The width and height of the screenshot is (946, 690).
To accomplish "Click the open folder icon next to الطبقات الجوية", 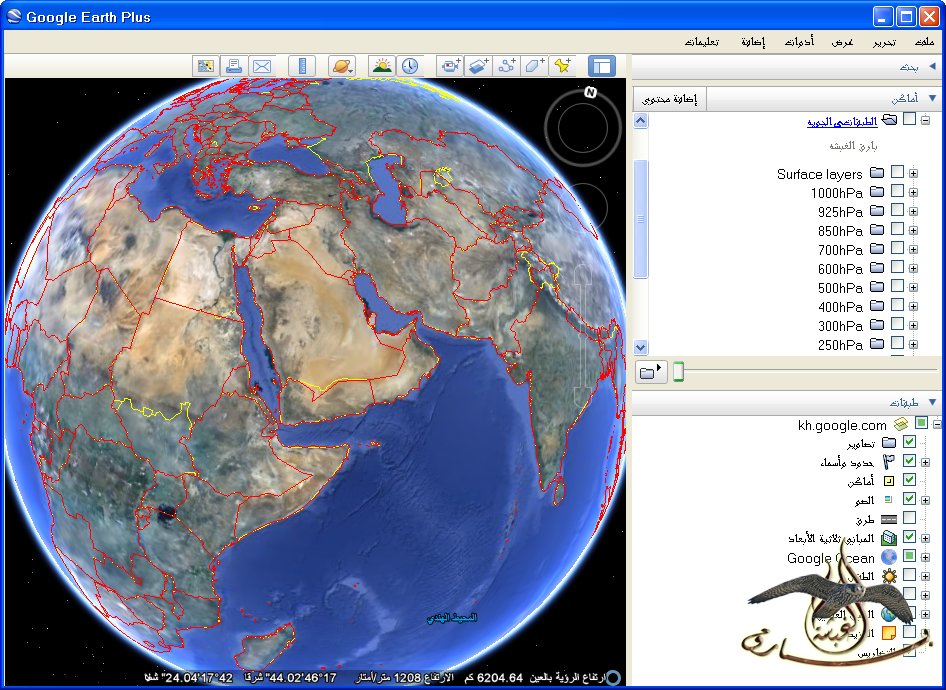I will coord(889,119).
